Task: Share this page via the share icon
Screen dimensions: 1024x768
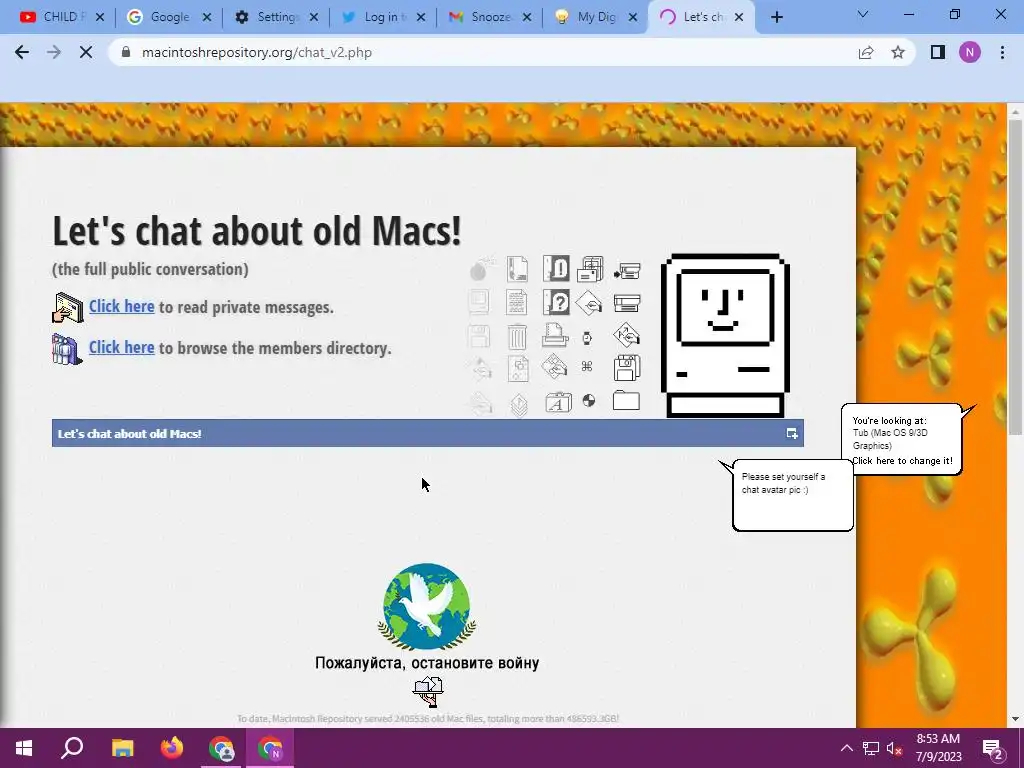Action: [x=866, y=52]
